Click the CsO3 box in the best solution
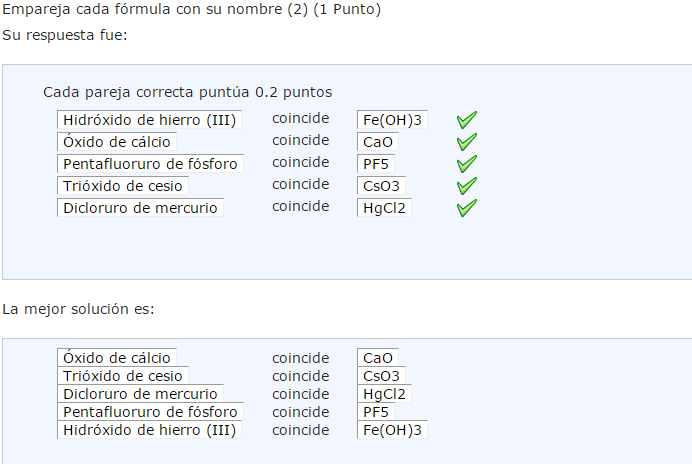This screenshot has height=464, width=692. click(381, 376)
